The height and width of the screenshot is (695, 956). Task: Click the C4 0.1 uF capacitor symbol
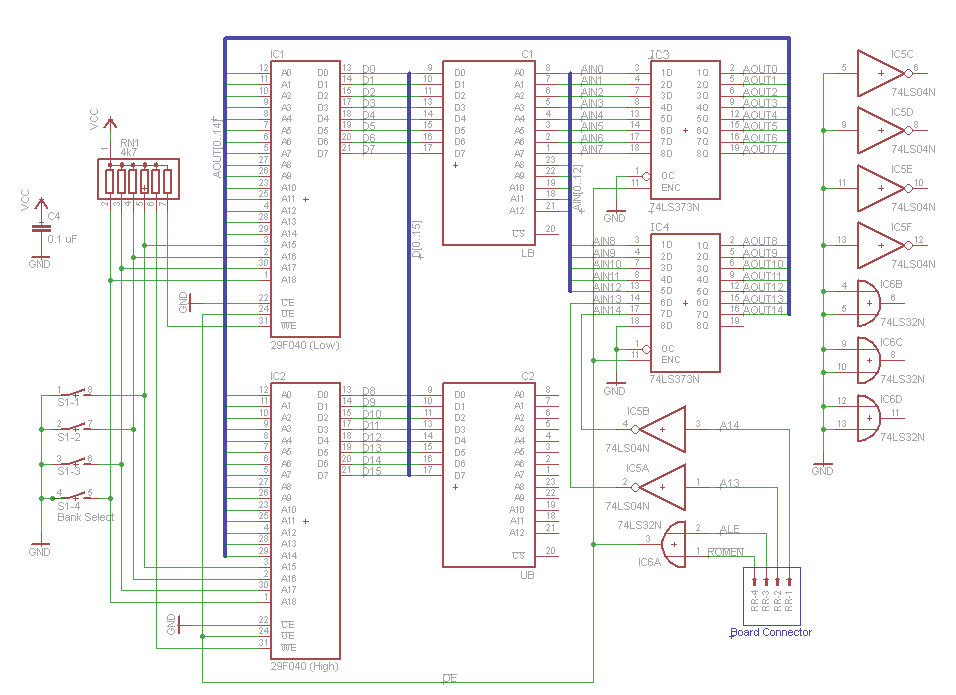[x=40, y=228]
